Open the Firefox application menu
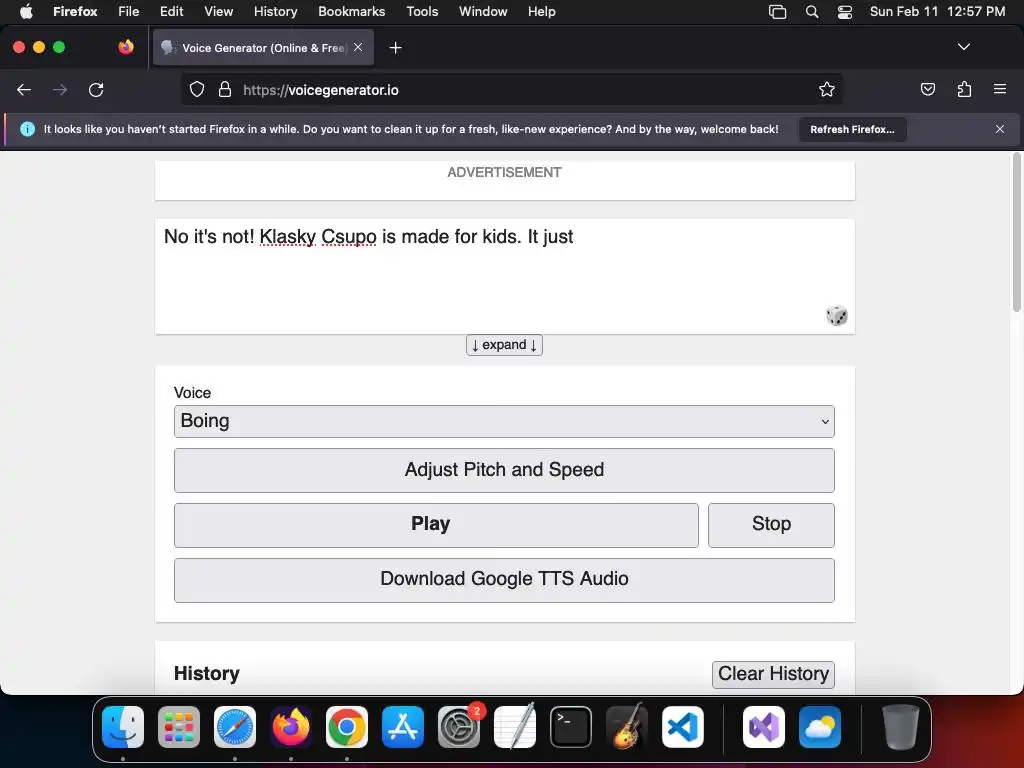The width and height of the screenshot is (1024, 768). pos(75,12)
